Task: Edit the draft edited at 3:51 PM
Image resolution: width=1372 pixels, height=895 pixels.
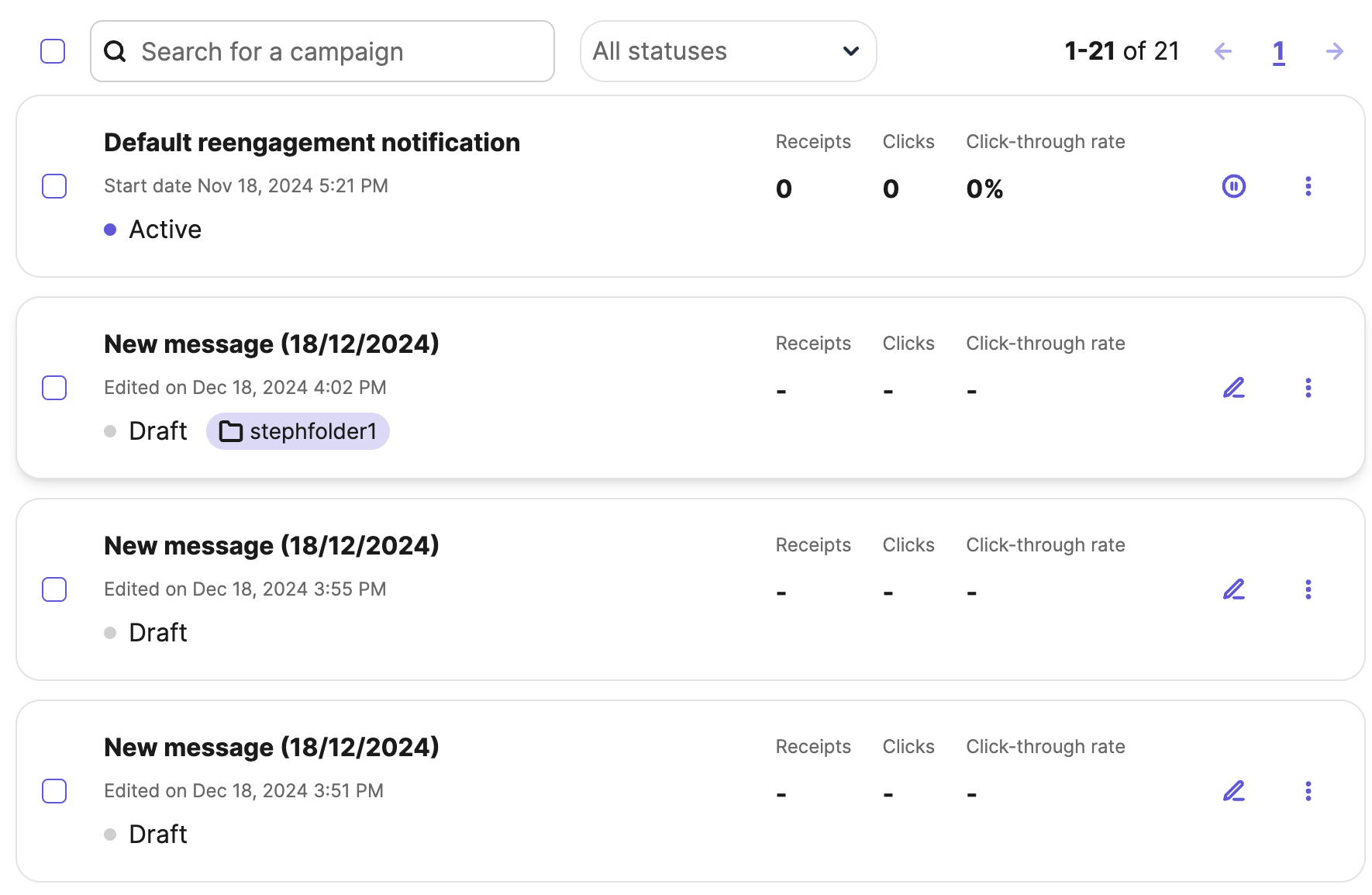Action: click(1233, 791)
